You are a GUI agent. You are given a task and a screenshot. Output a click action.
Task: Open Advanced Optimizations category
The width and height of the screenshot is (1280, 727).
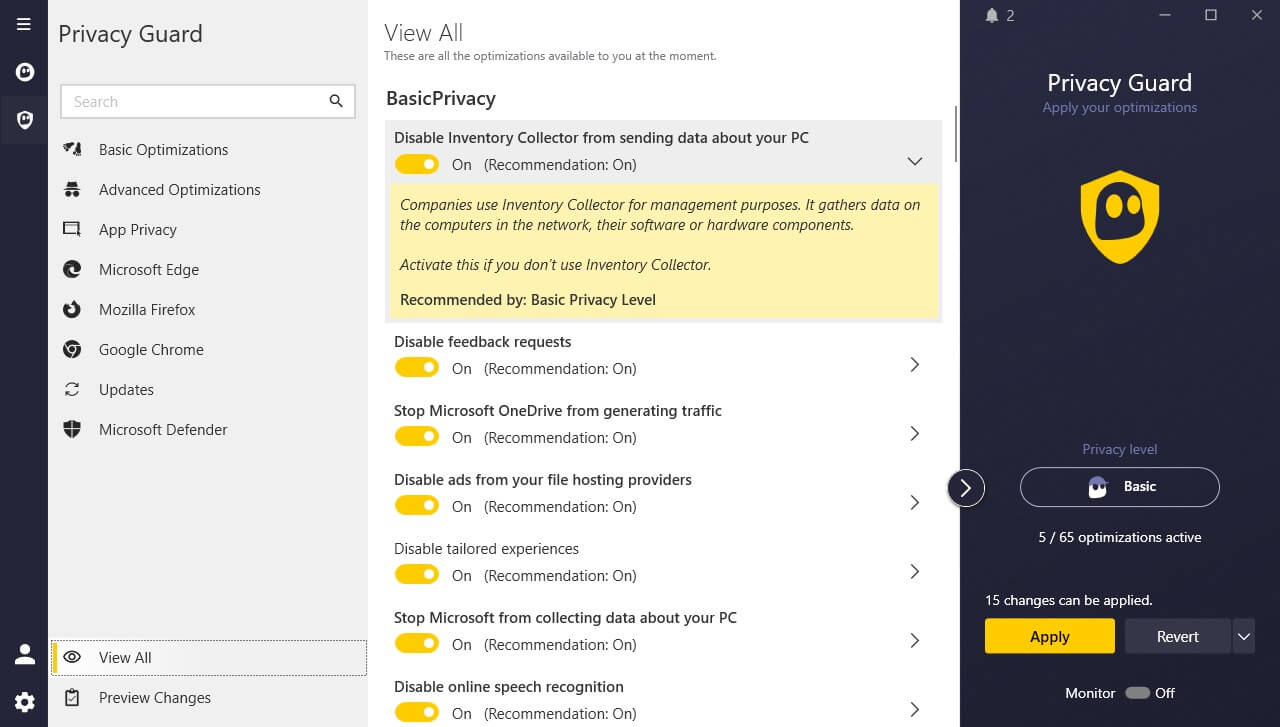pyautogui.click(x=179, y=190)
